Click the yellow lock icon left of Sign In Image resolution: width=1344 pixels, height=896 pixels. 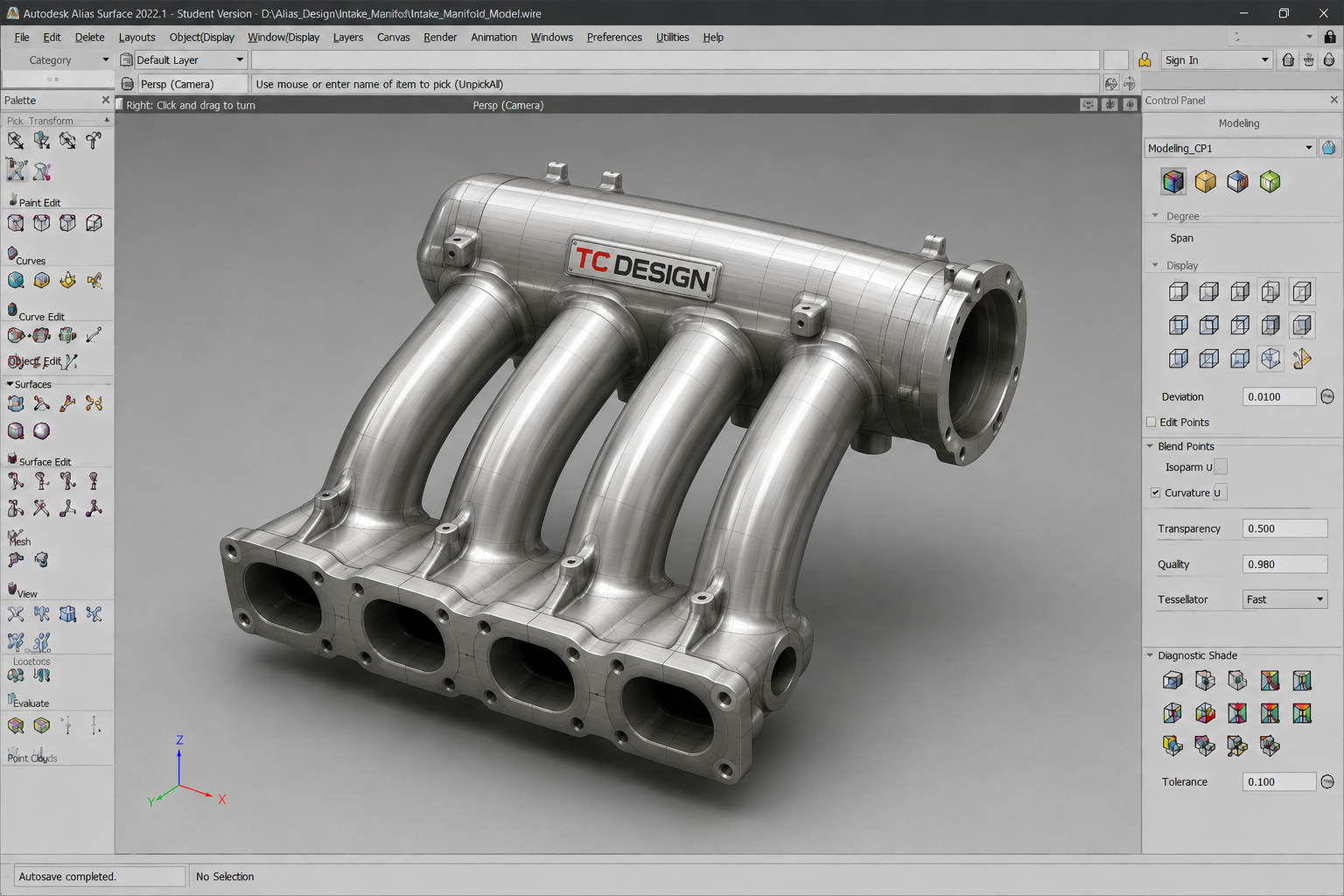1144,59
